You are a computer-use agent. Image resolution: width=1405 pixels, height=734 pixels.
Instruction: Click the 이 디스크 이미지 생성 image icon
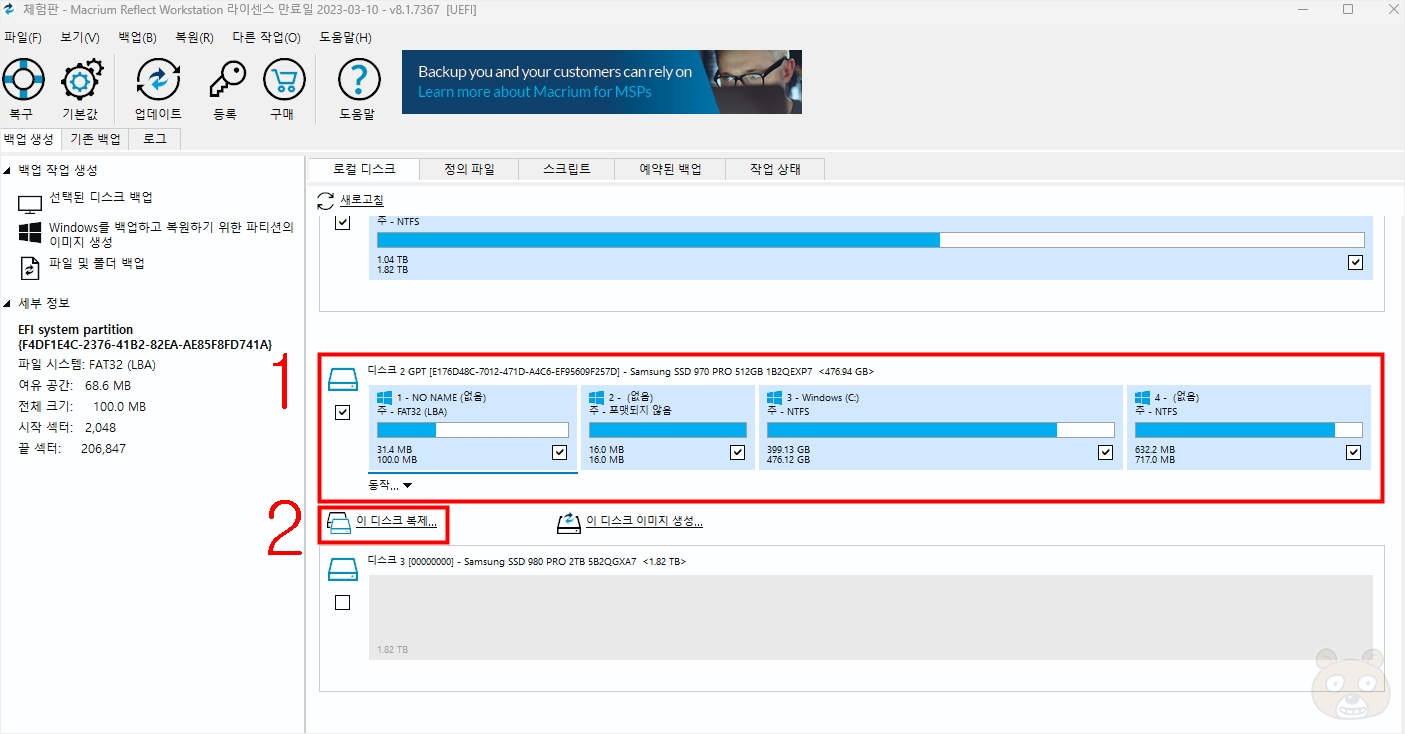coord(569,522)
